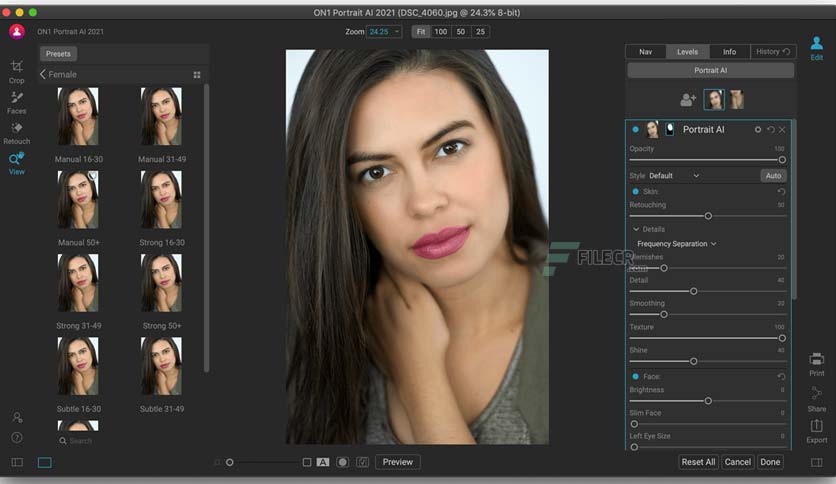The height and width of the screenshot is (484, 836).
Task: Switch presets to grid view icon
Action: [197, 75]
